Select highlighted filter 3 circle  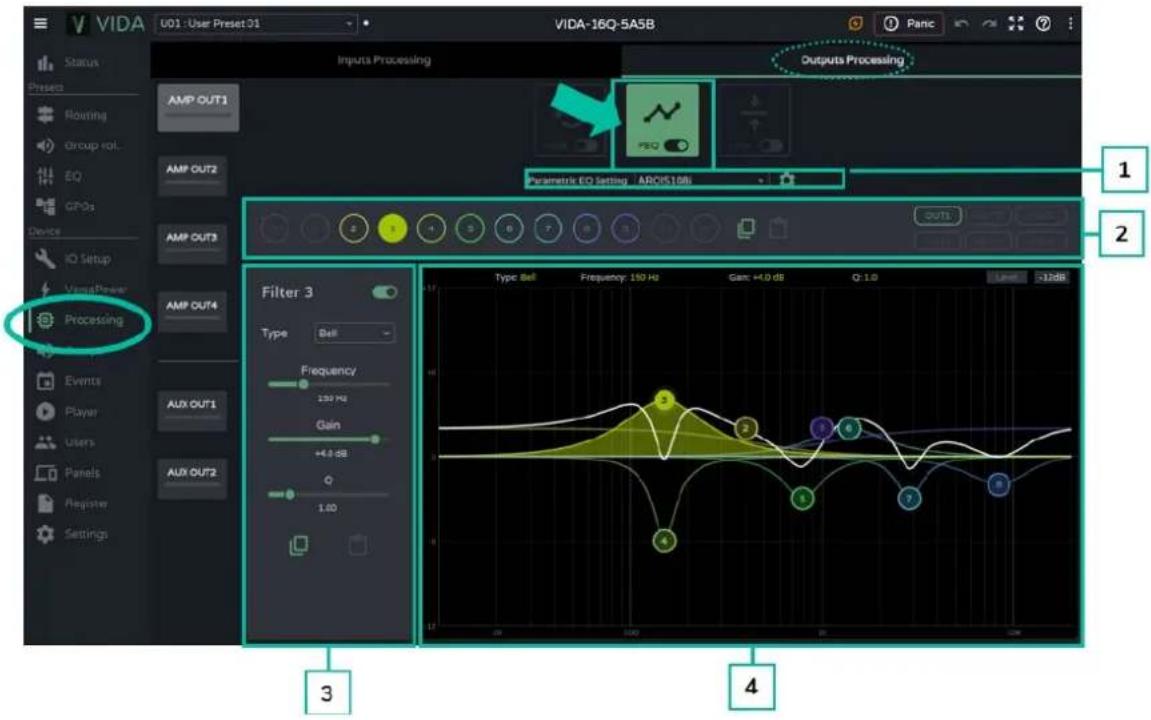pyautogui.click(x=393, y=229)
